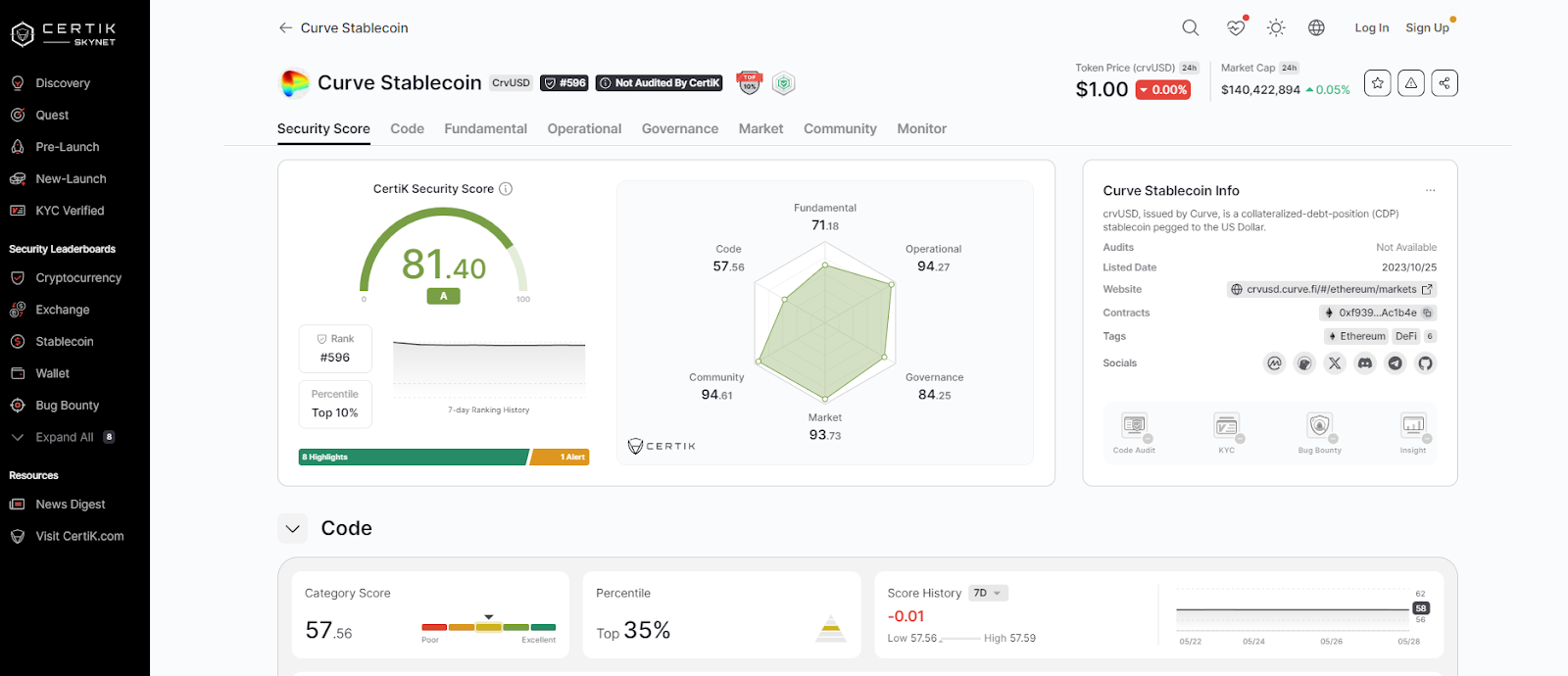The height and width of the screenshot is (676, 1568).
Task: Open the Discovery sidebar item
Action: [63, 83]
